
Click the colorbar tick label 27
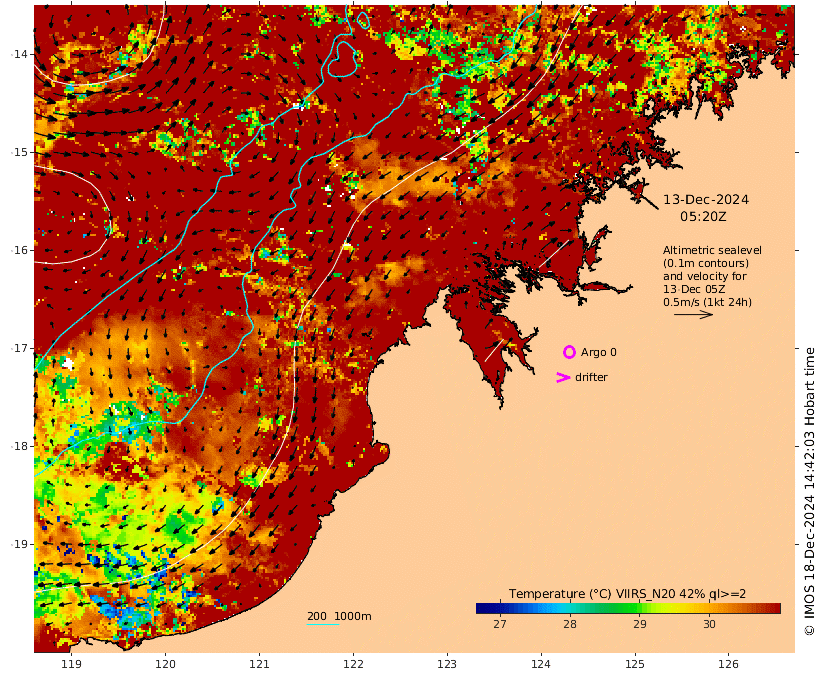click(x=499, y=624)
